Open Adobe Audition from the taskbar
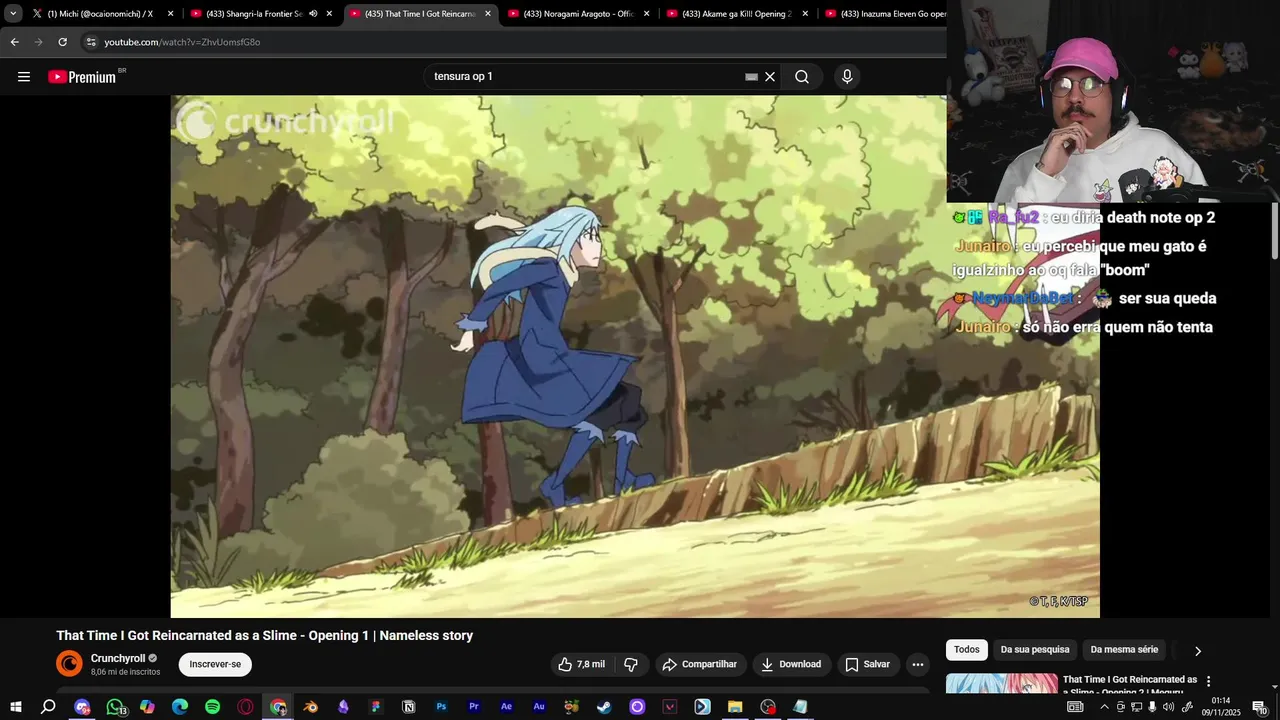 point(539,707)
